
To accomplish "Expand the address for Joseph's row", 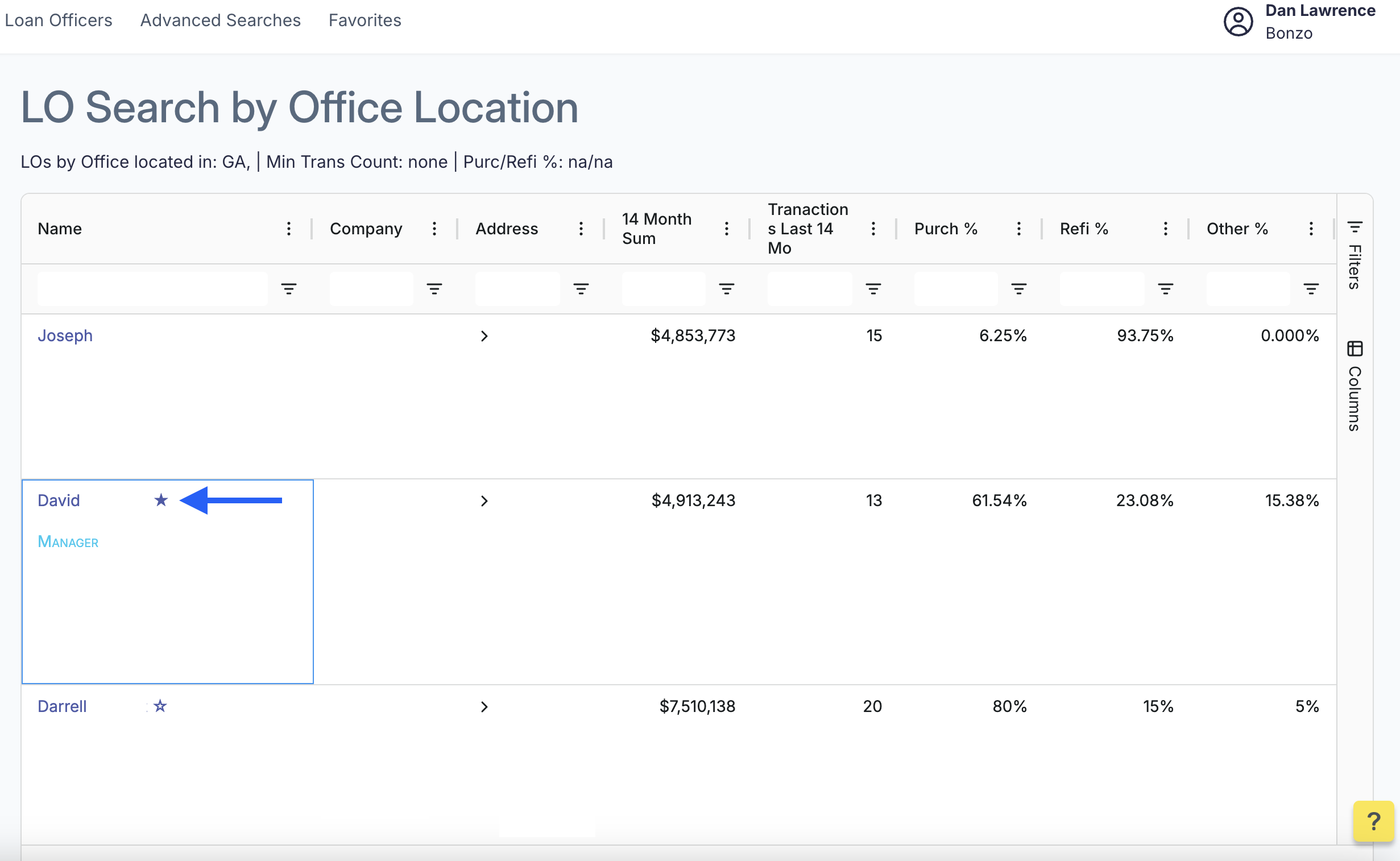I will [x=484, y=336].
